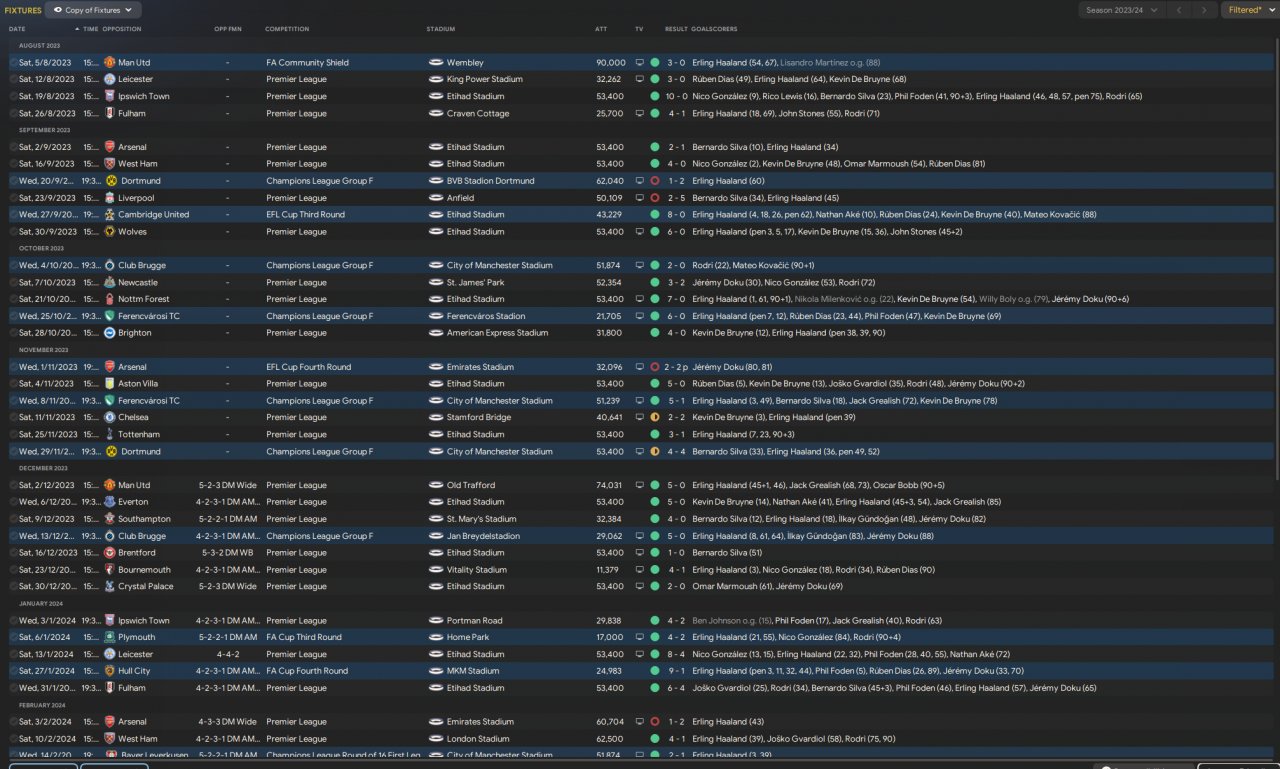Go to the previous season with the left arrow
The height and width of the screenshot is (769, 1280).
click(1179, 10)
